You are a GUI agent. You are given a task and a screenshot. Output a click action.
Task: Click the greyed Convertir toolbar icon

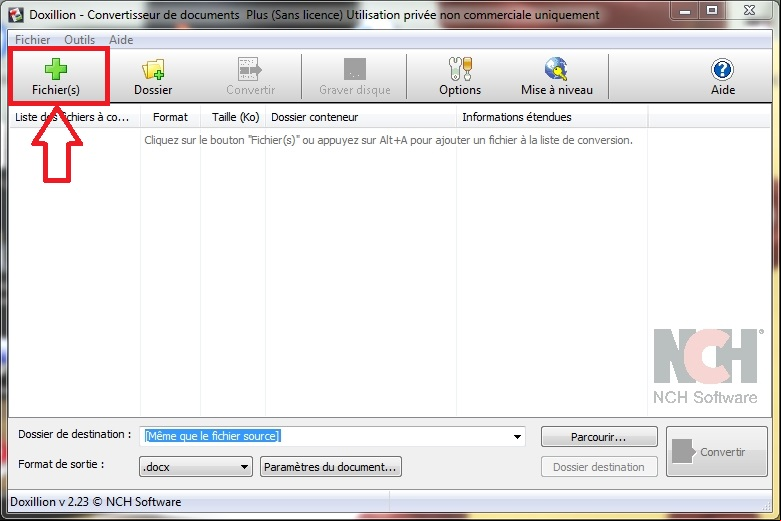(x=251, y=76)
